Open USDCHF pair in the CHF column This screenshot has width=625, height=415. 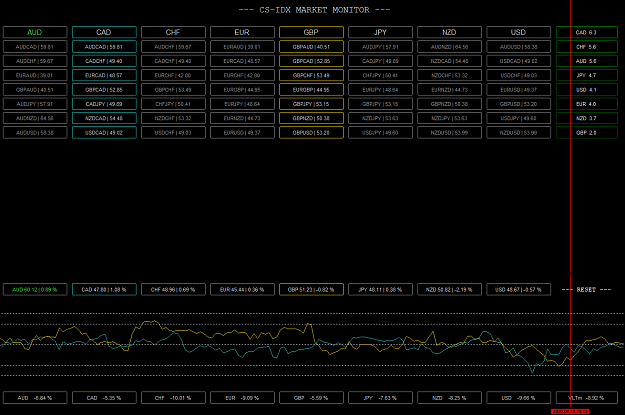[x=173, y=133]
